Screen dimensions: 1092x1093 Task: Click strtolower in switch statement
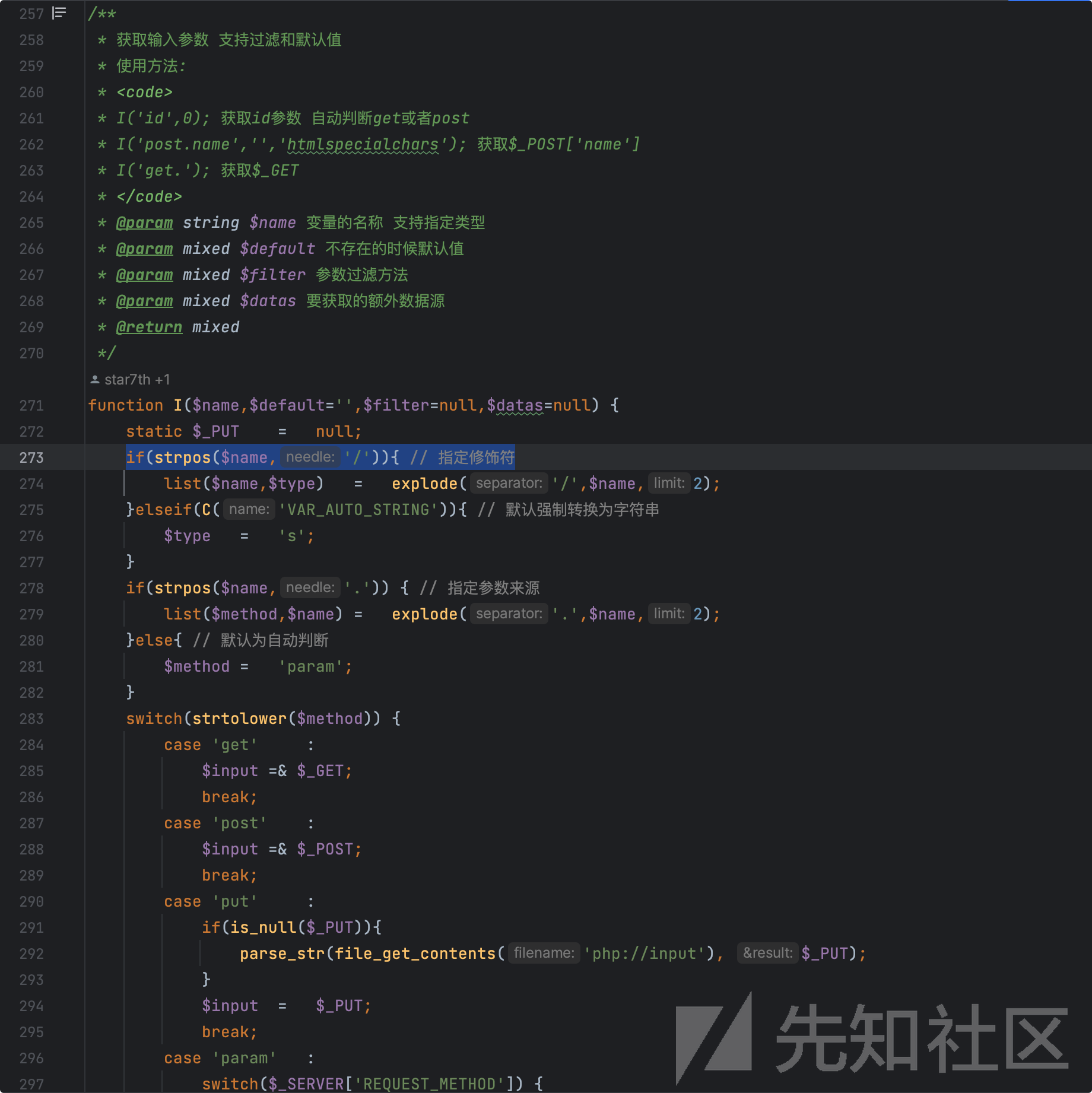(x=240, y=719)
